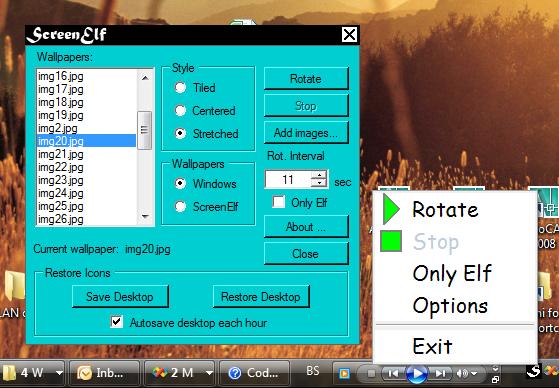Click the taskbar media player play button
Image resolution: width=559 pixels, height=388 pixels.
click(416, 373)
